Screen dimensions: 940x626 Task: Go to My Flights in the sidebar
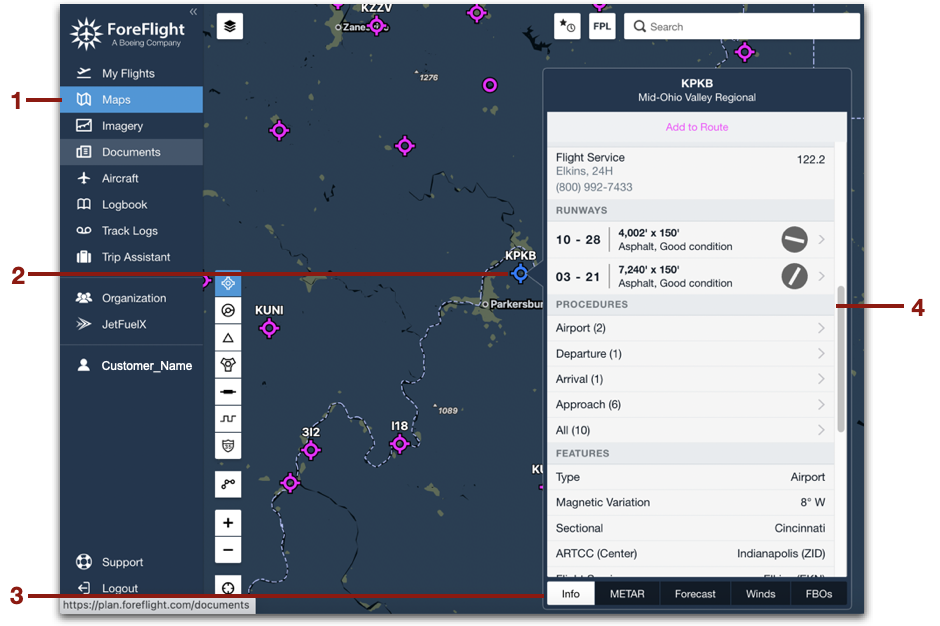(131, 73)
